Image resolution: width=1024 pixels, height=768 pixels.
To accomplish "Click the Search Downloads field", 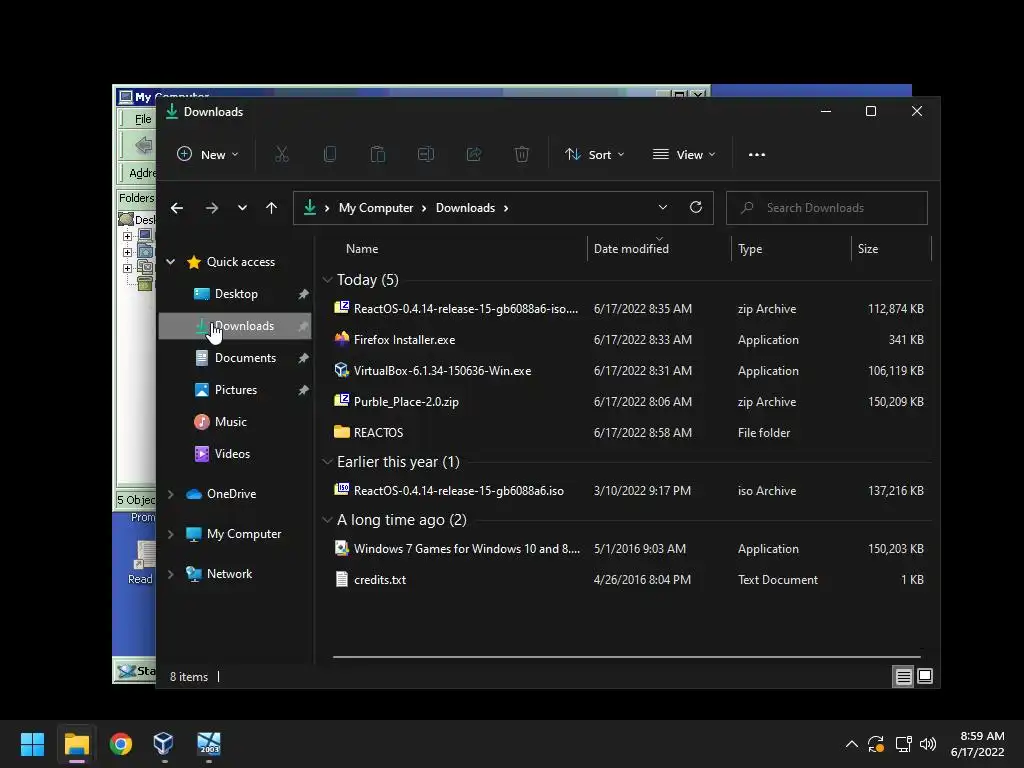I will coord(827,208).
